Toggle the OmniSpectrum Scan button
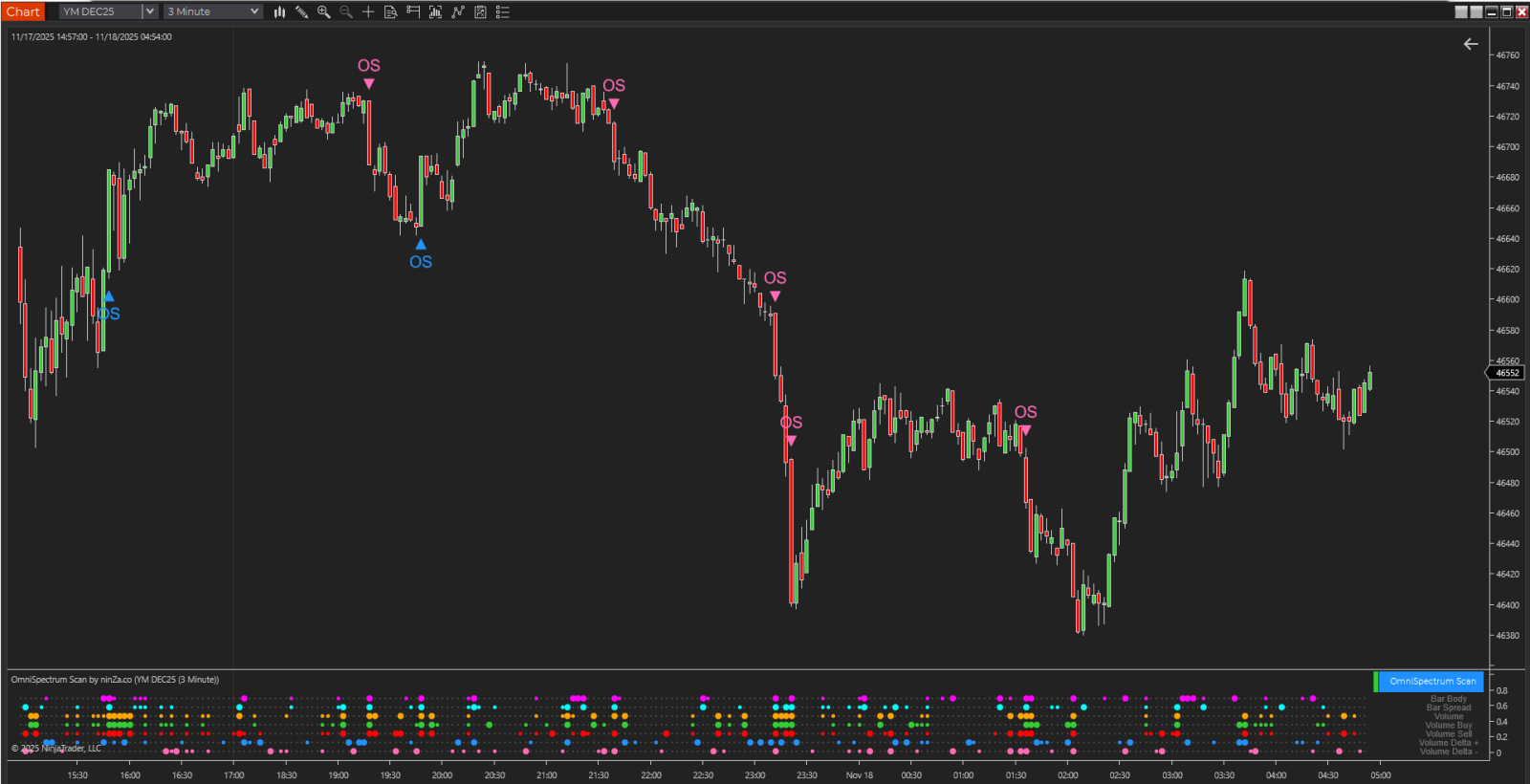The height and width of the screenshot is (784, 1530). (1432, 681)
